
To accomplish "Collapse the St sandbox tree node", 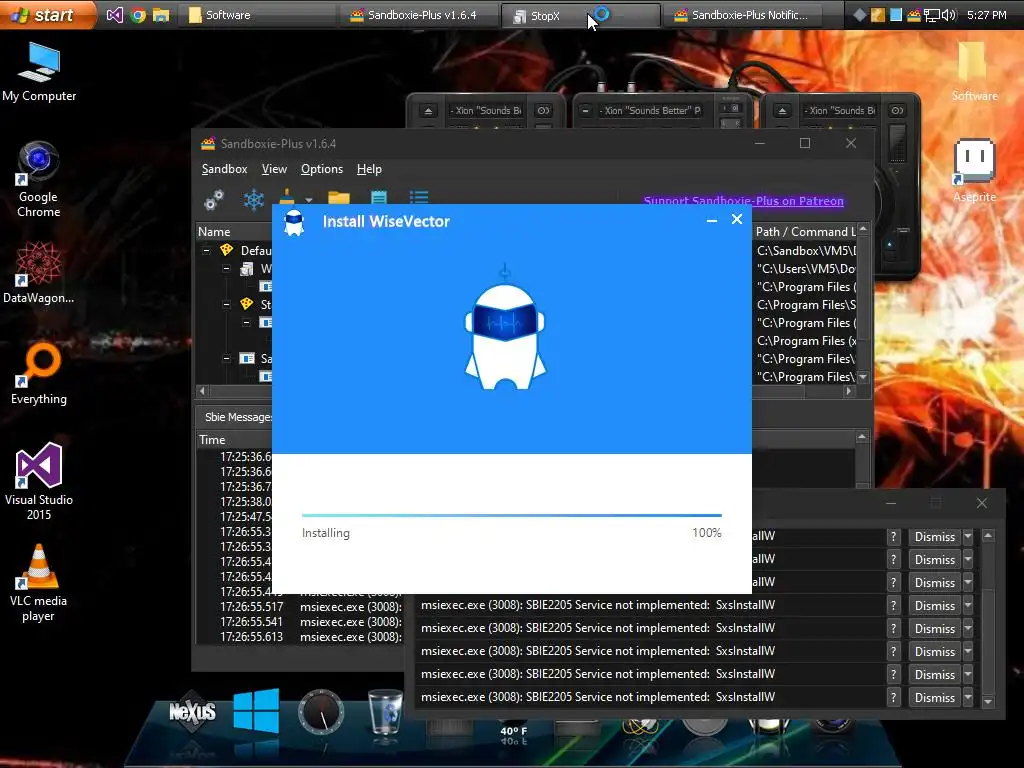I will coord(227,304).
